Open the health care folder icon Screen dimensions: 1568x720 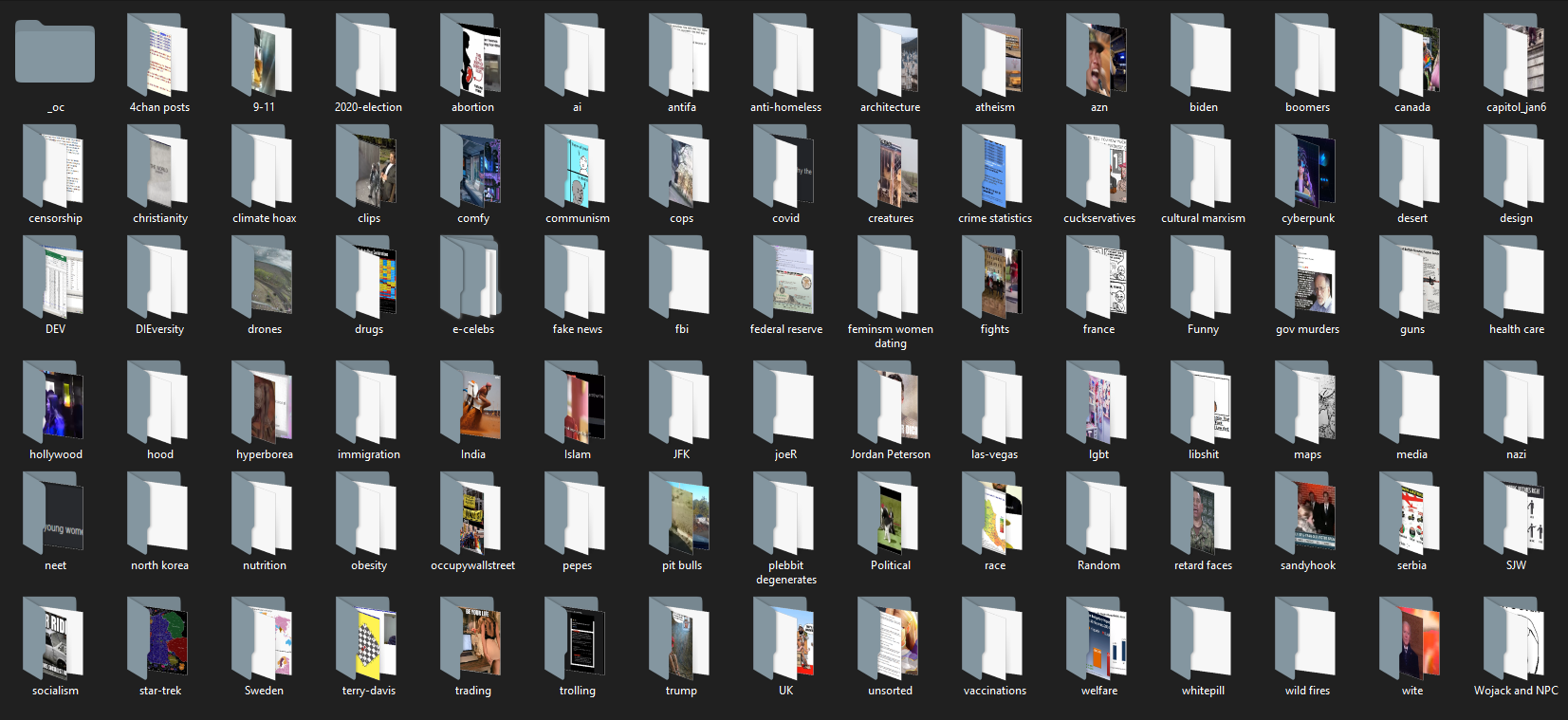click(x=1515, y=277)
